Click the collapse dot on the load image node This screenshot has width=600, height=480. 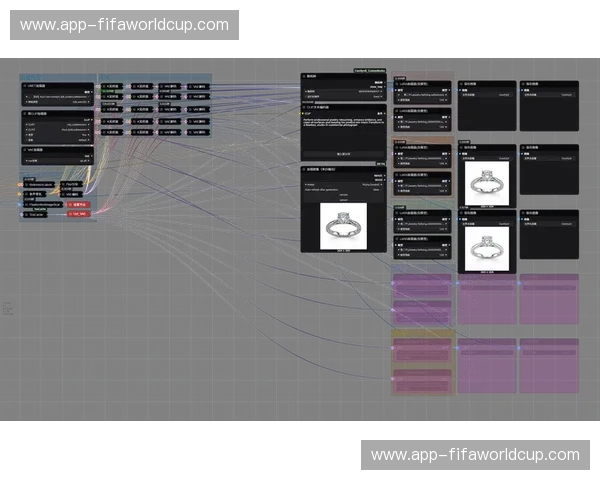click(x=306, y=169)
